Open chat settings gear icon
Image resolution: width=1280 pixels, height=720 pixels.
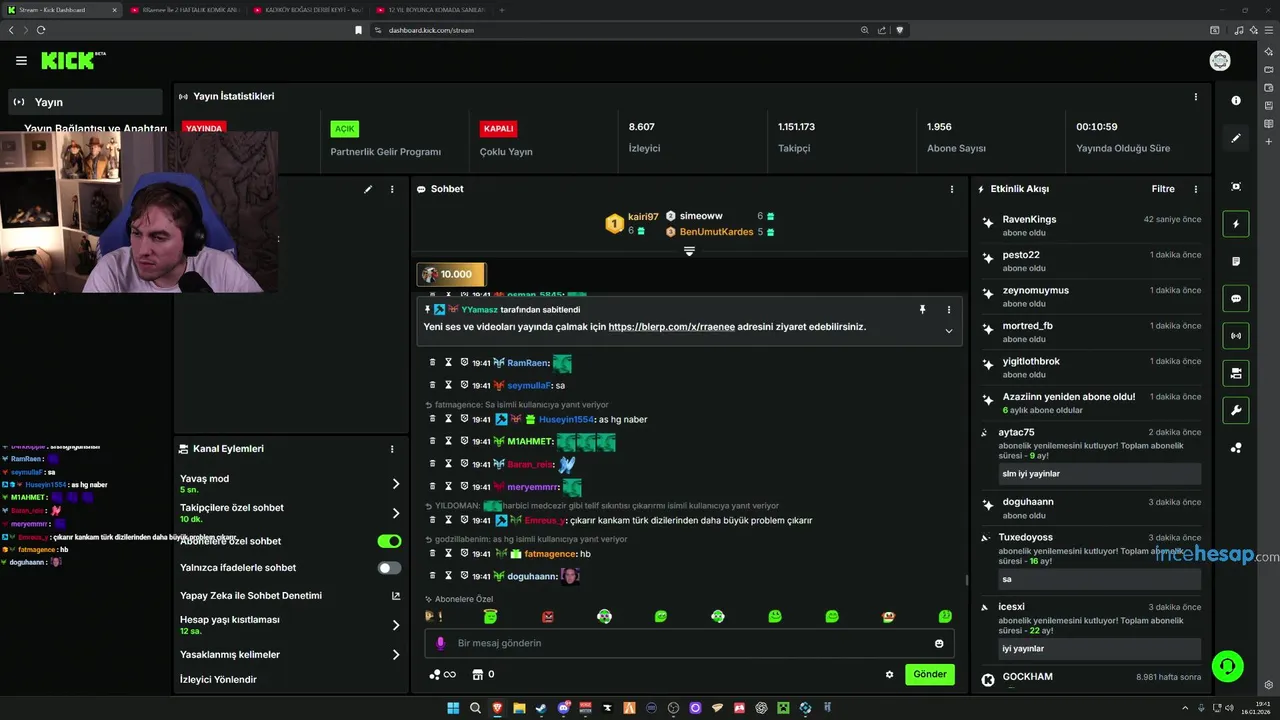pos(889,675)
